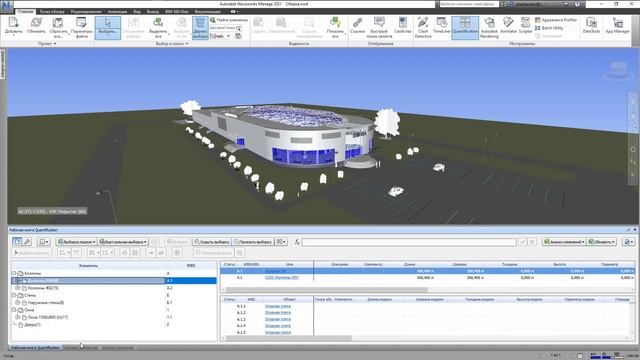Expand the Выбор и поиск panel dropdown
This screenshot has height=360, width=640.
[x=172, y=43]
